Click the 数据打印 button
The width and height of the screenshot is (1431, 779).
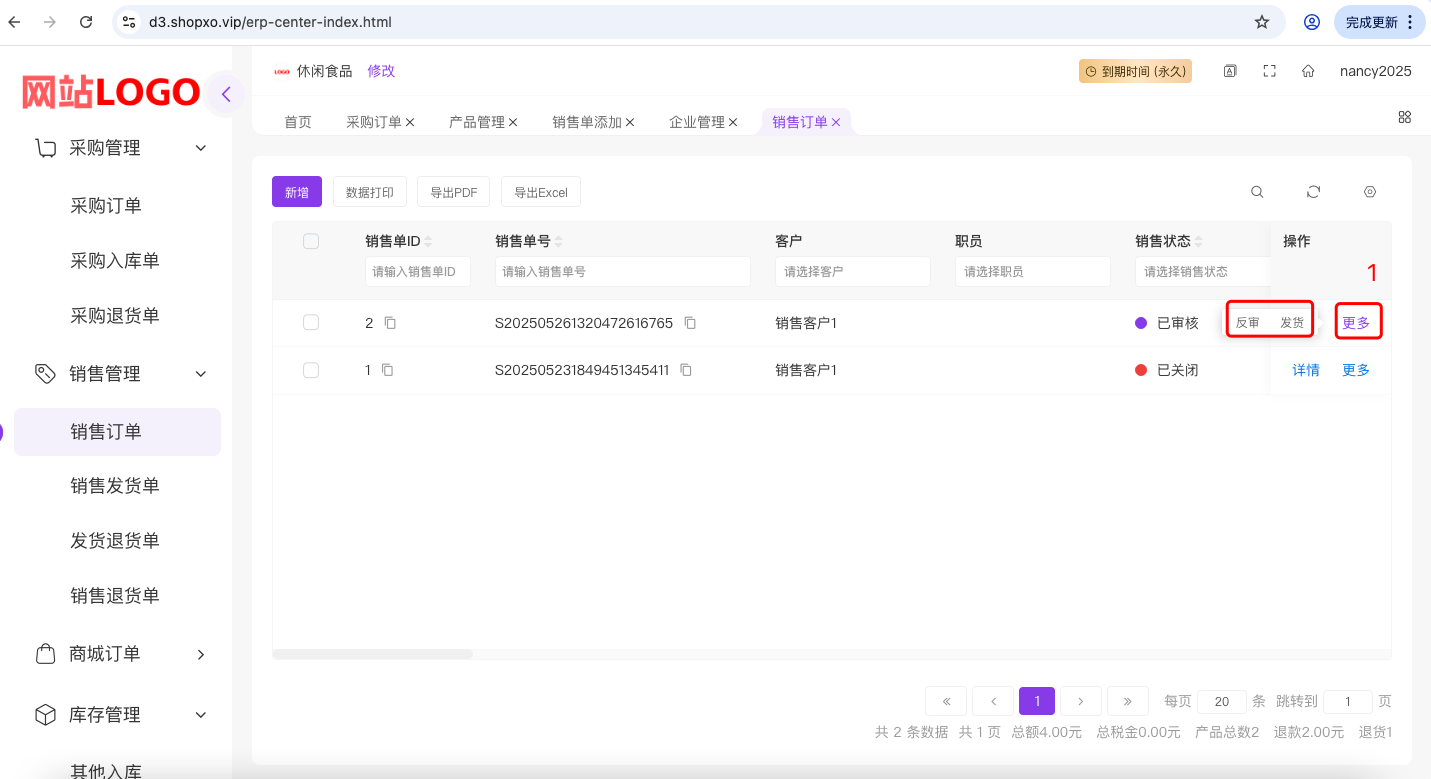[370, 192]
